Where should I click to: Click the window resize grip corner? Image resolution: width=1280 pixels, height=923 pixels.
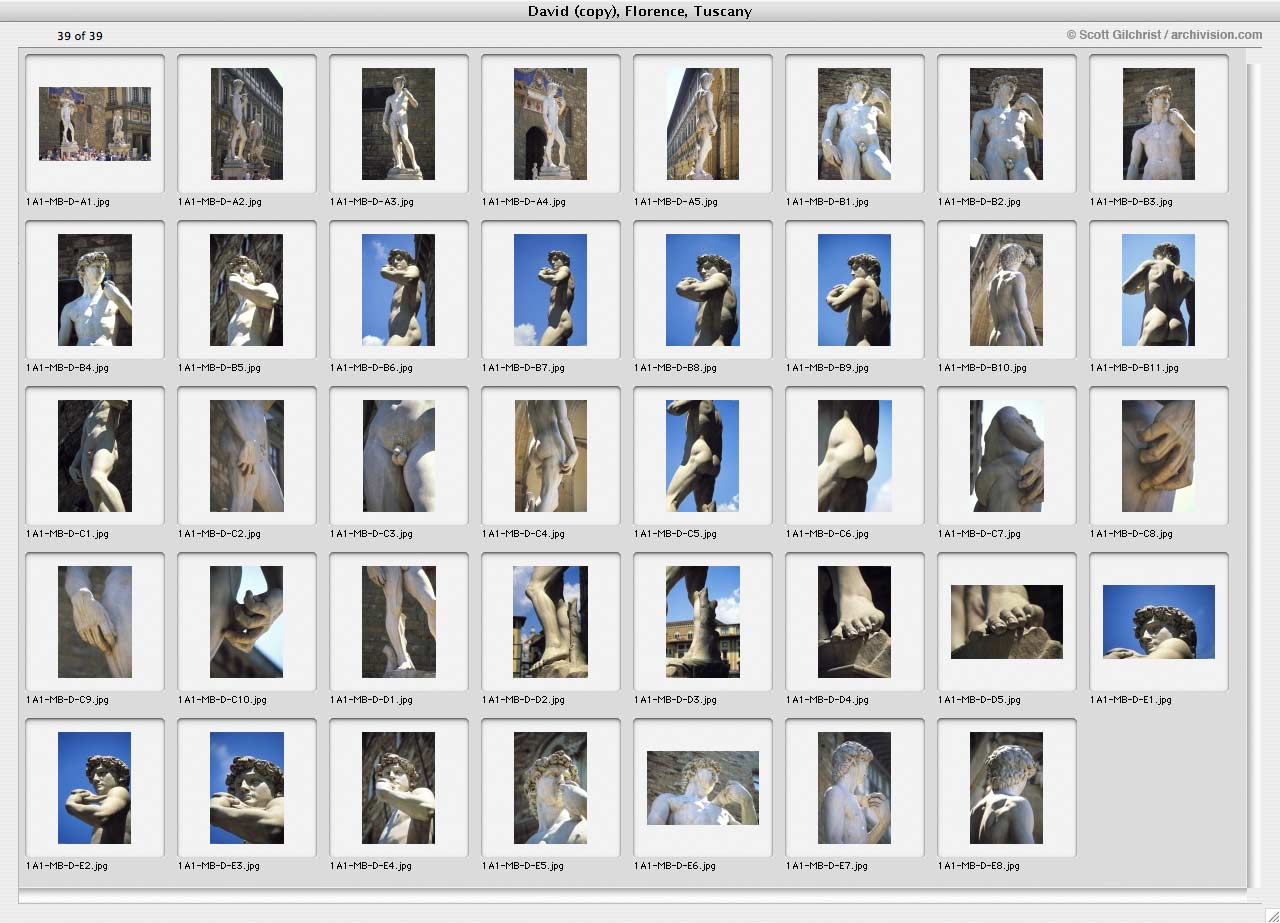1271,914
